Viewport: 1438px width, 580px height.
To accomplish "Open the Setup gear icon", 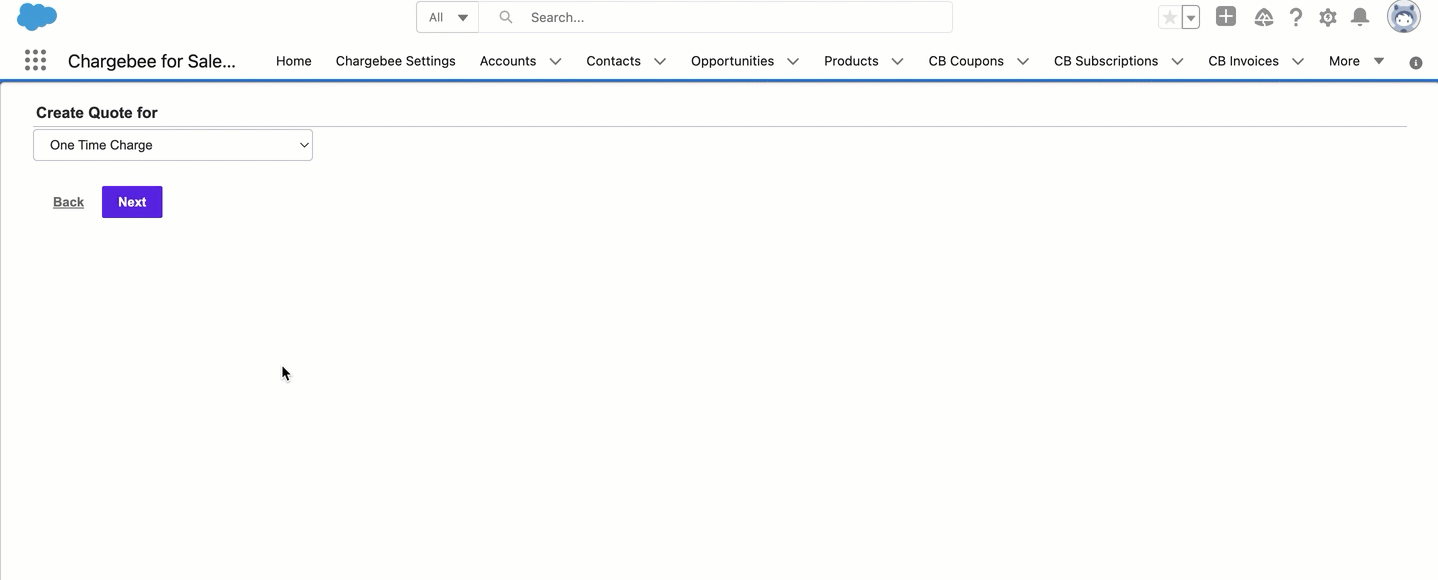I will (x=1328, y=17).
